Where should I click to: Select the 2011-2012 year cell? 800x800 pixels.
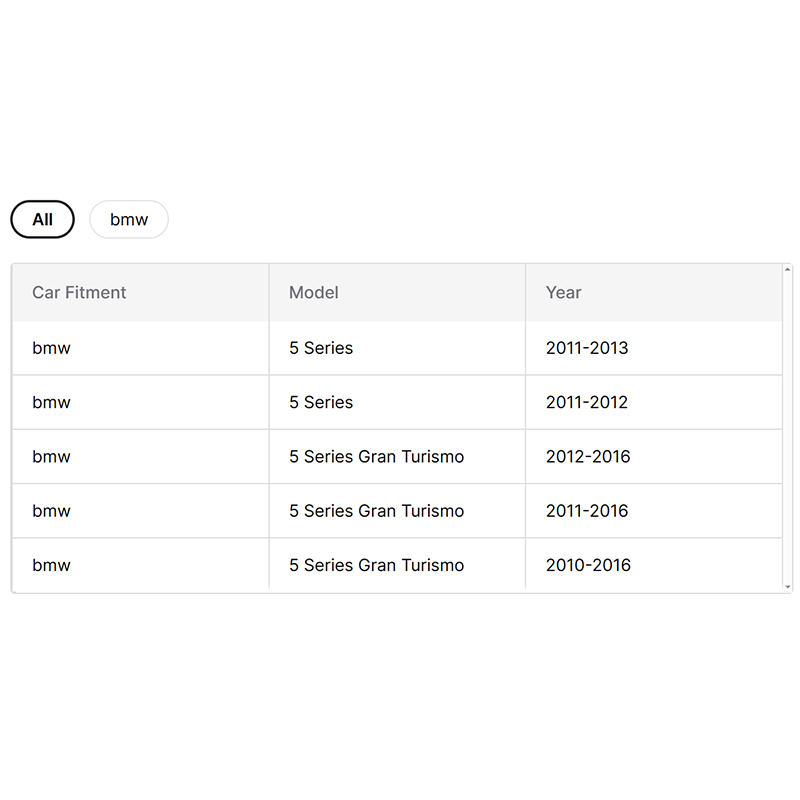pos(587,402)
